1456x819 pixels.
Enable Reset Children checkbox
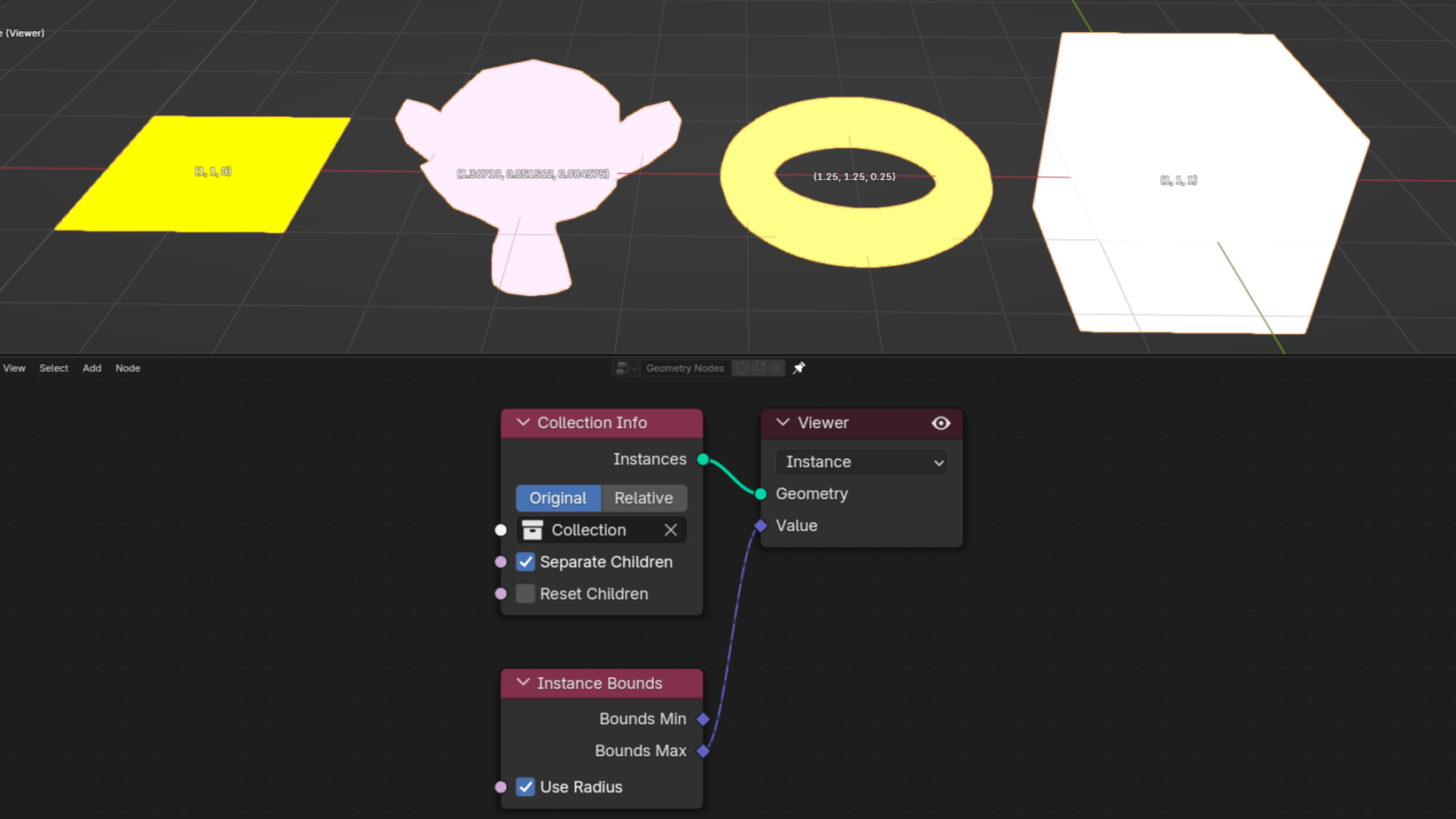(x=526, y=594)
